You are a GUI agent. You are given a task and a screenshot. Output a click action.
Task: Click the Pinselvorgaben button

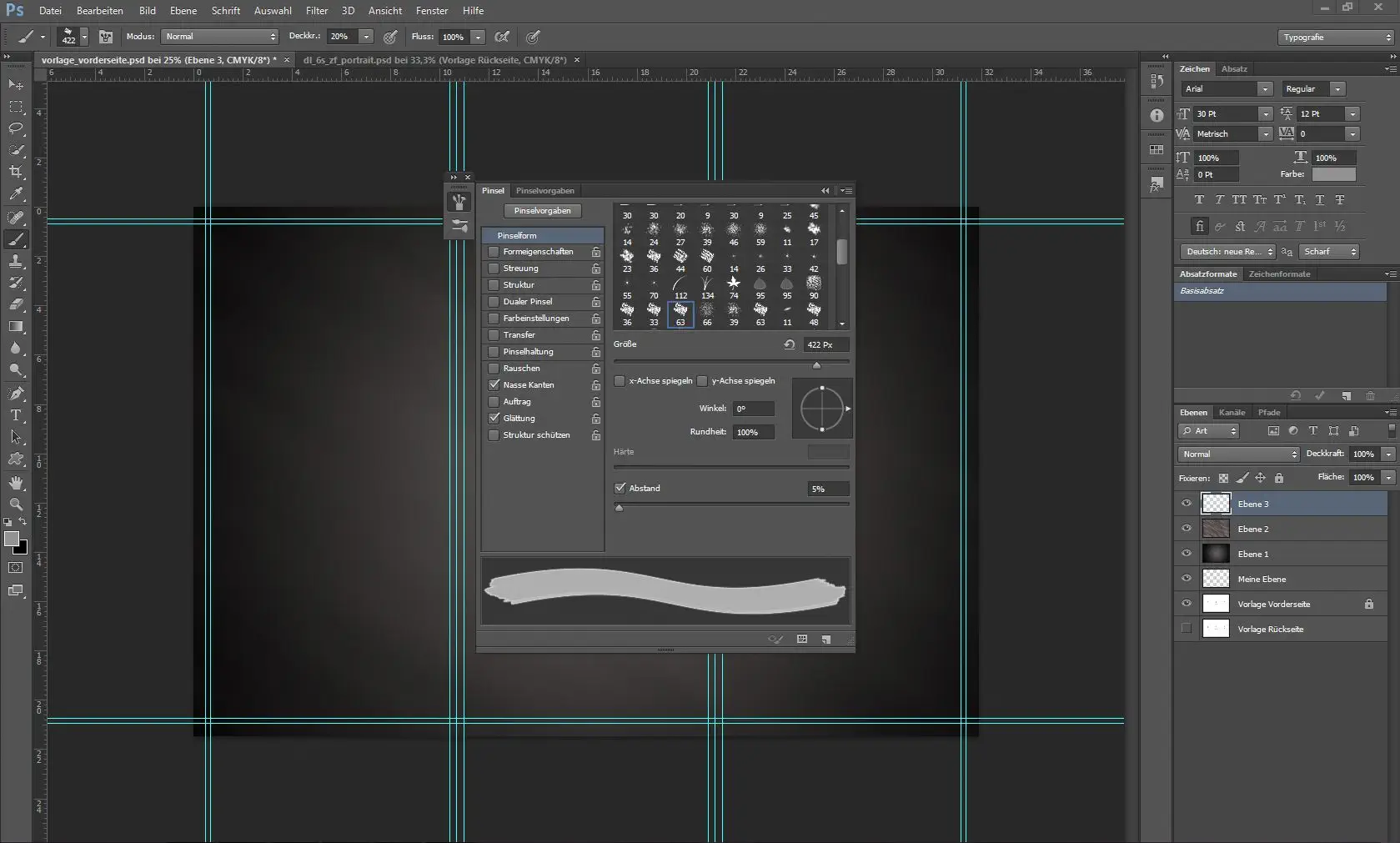click(x=542, y=211)
